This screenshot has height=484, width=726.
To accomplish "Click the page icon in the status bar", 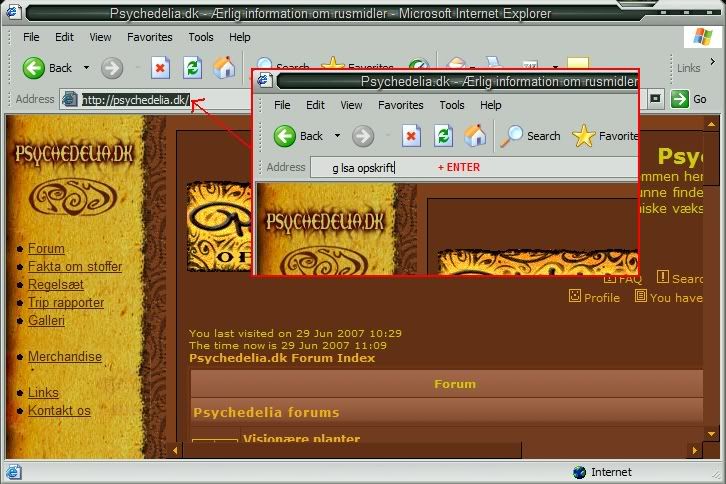I will [x=13, y=472].
